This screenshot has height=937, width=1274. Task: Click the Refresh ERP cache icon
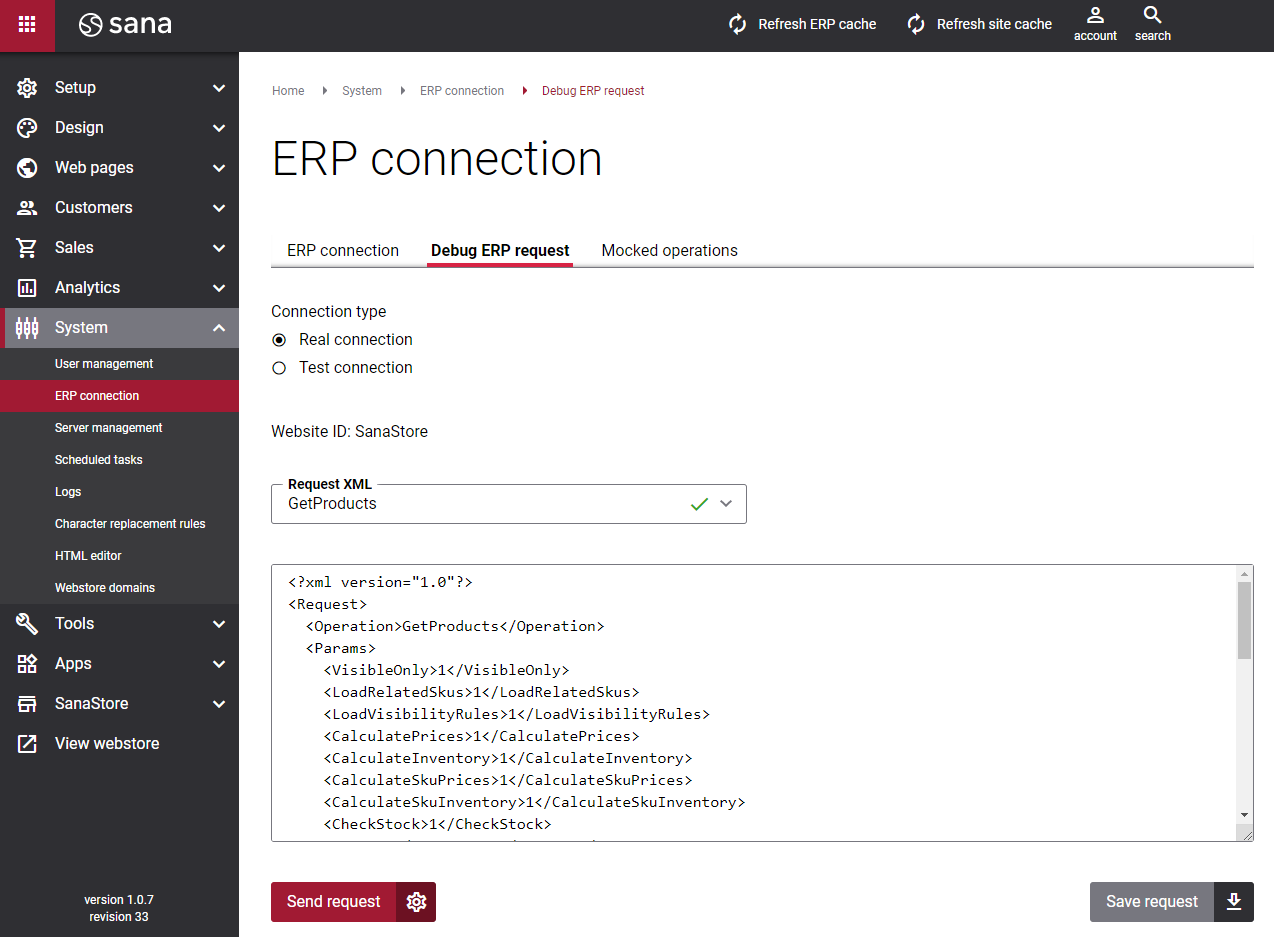point(738,24)
